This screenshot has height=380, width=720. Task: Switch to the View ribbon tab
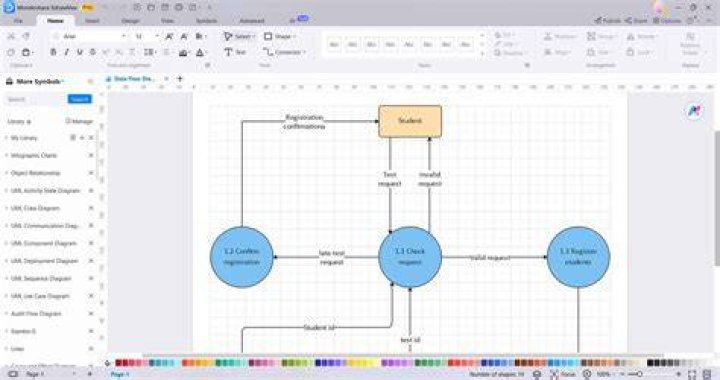pos(167,21)
